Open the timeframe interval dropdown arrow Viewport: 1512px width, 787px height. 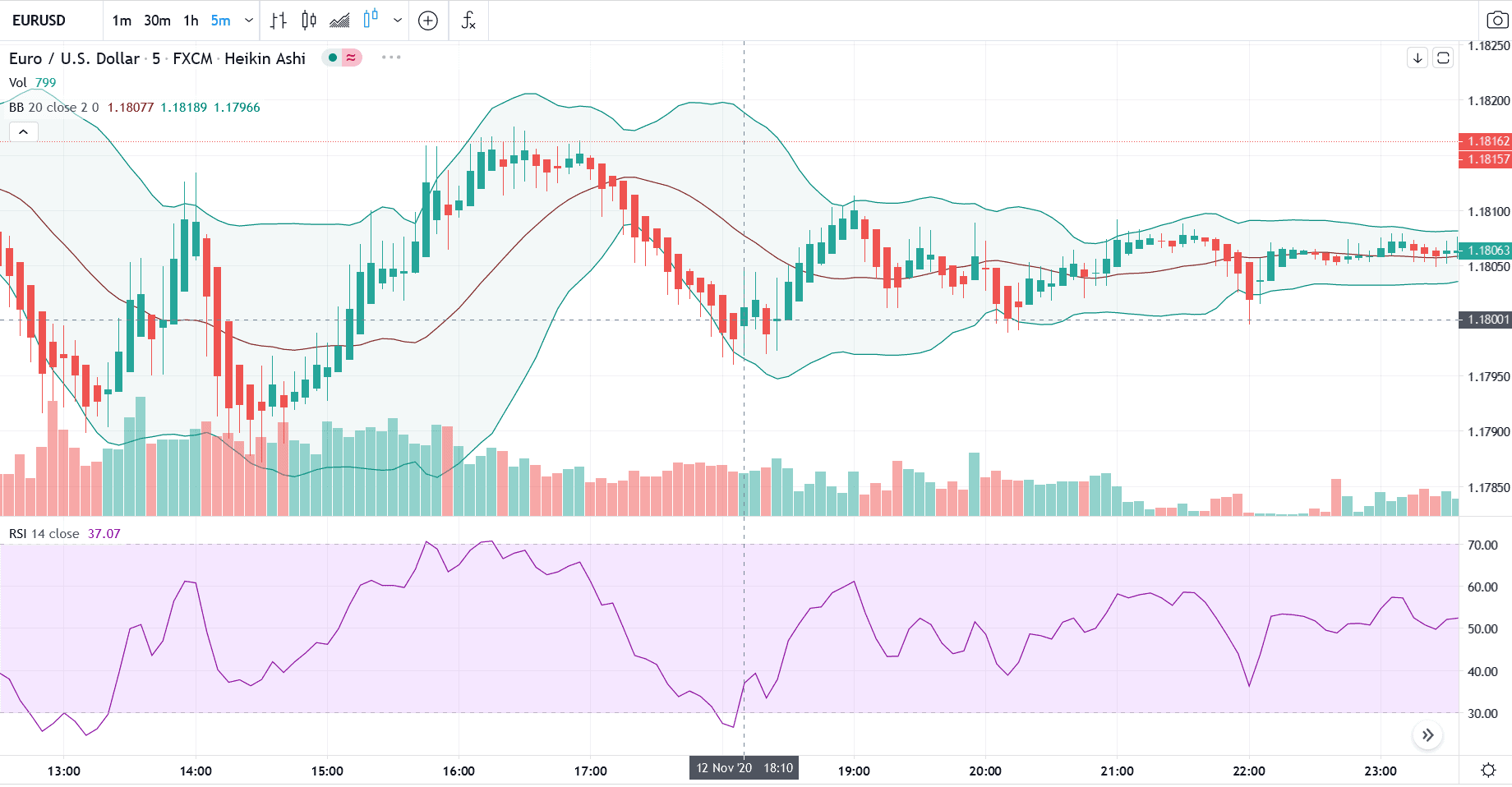tap(248, 21)
